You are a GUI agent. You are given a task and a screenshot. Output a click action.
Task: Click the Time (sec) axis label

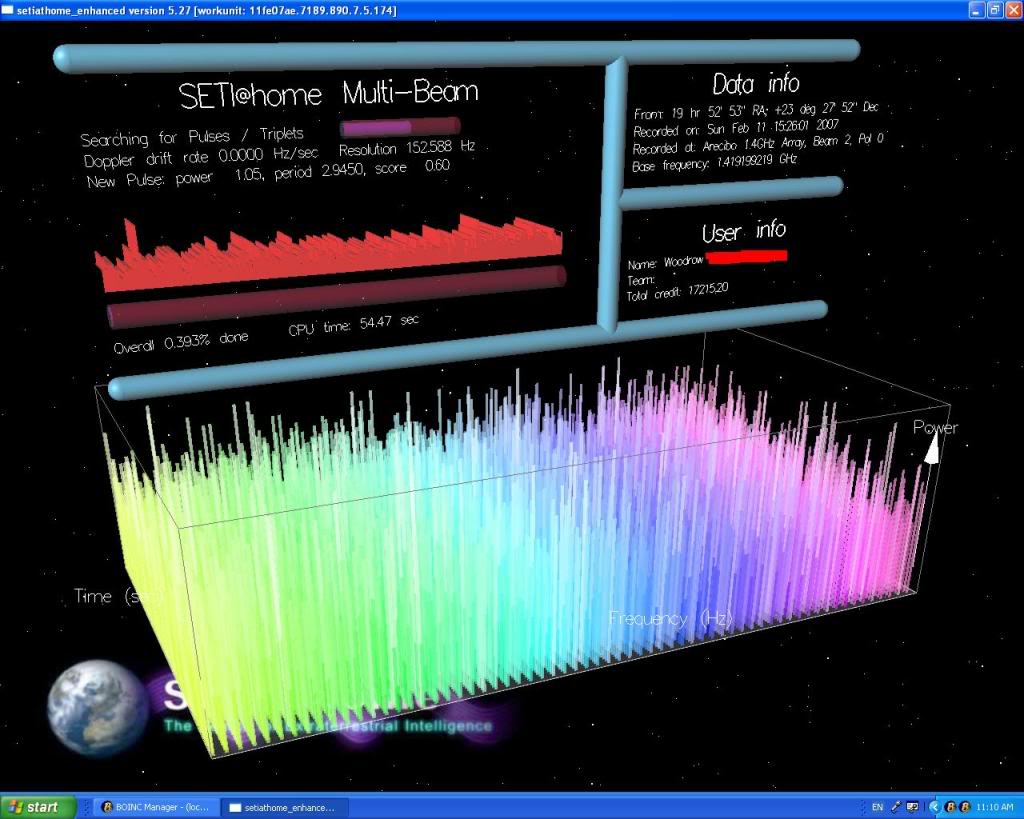click(x=117, y=596)
